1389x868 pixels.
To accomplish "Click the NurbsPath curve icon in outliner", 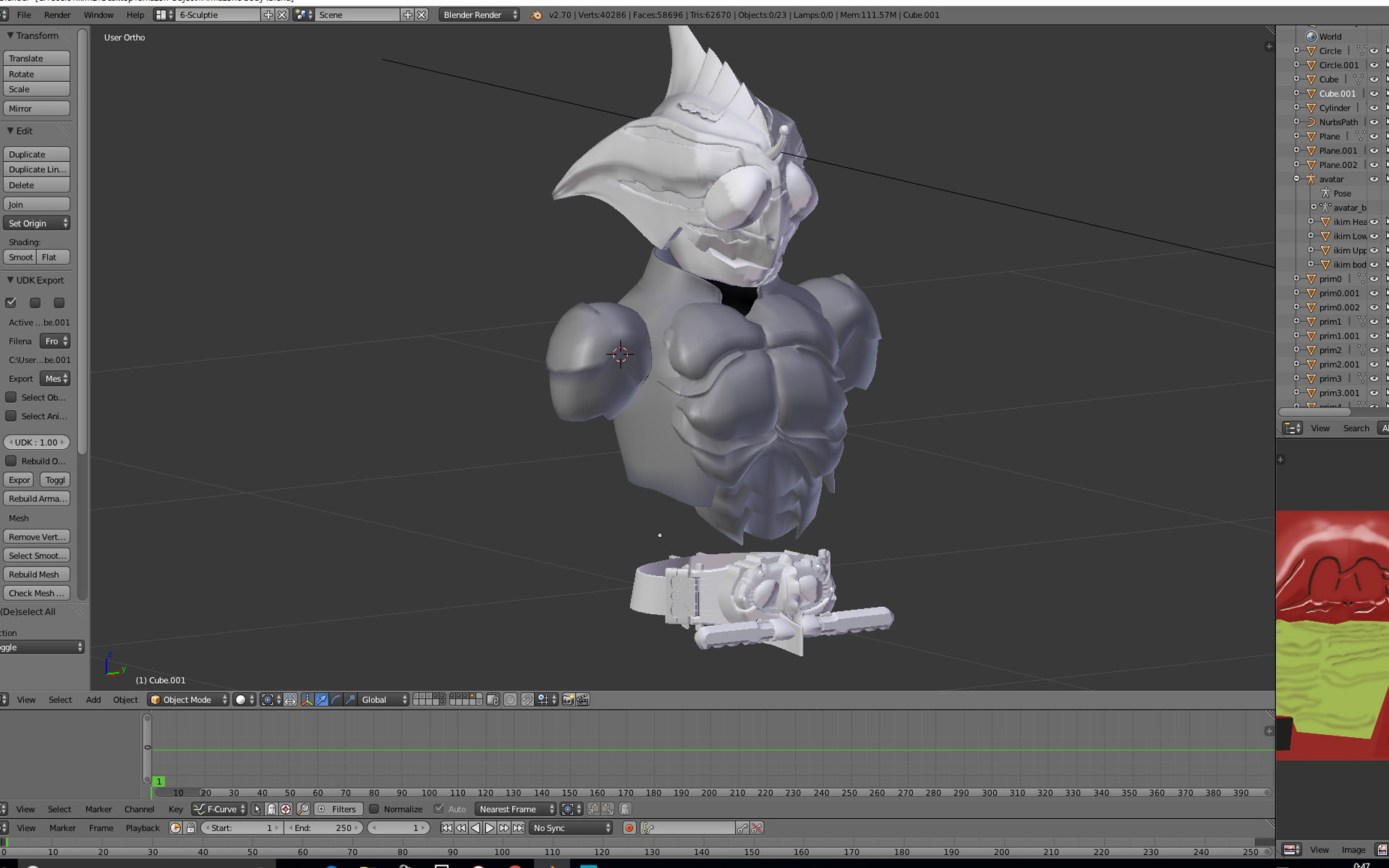I will point(1311,122).
